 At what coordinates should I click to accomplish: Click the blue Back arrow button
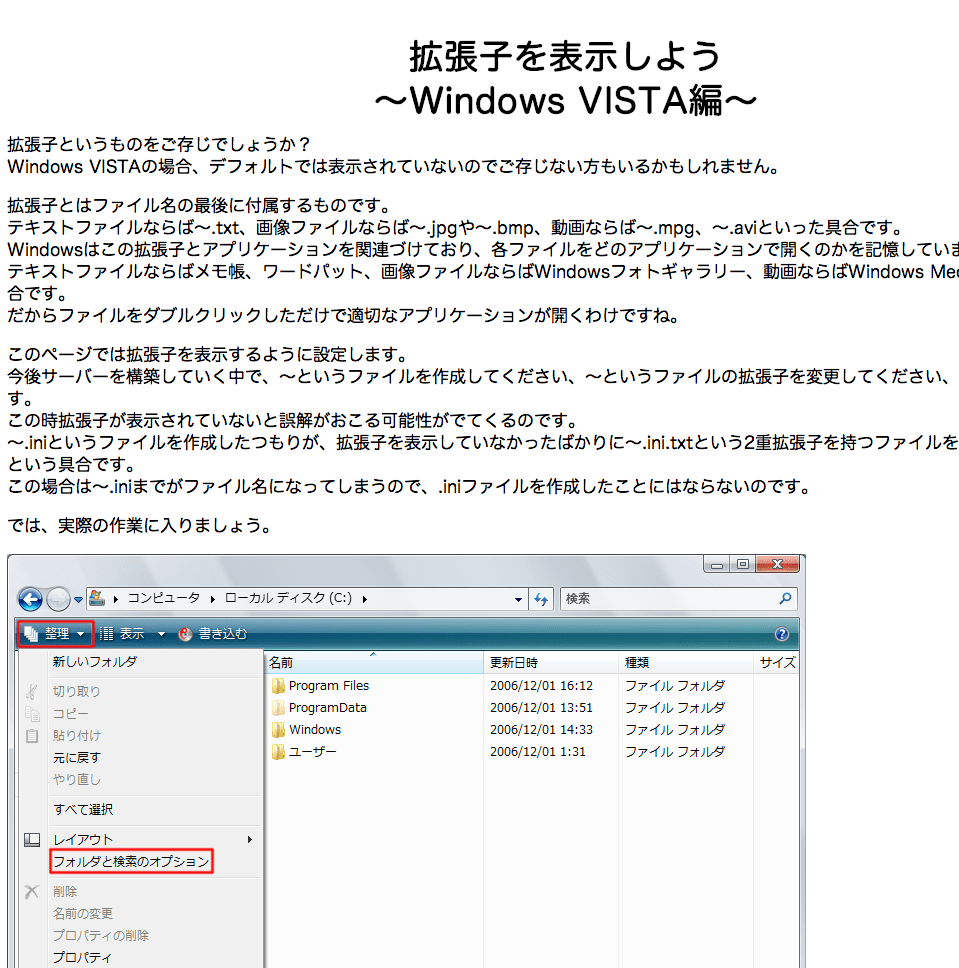[30, 599]
